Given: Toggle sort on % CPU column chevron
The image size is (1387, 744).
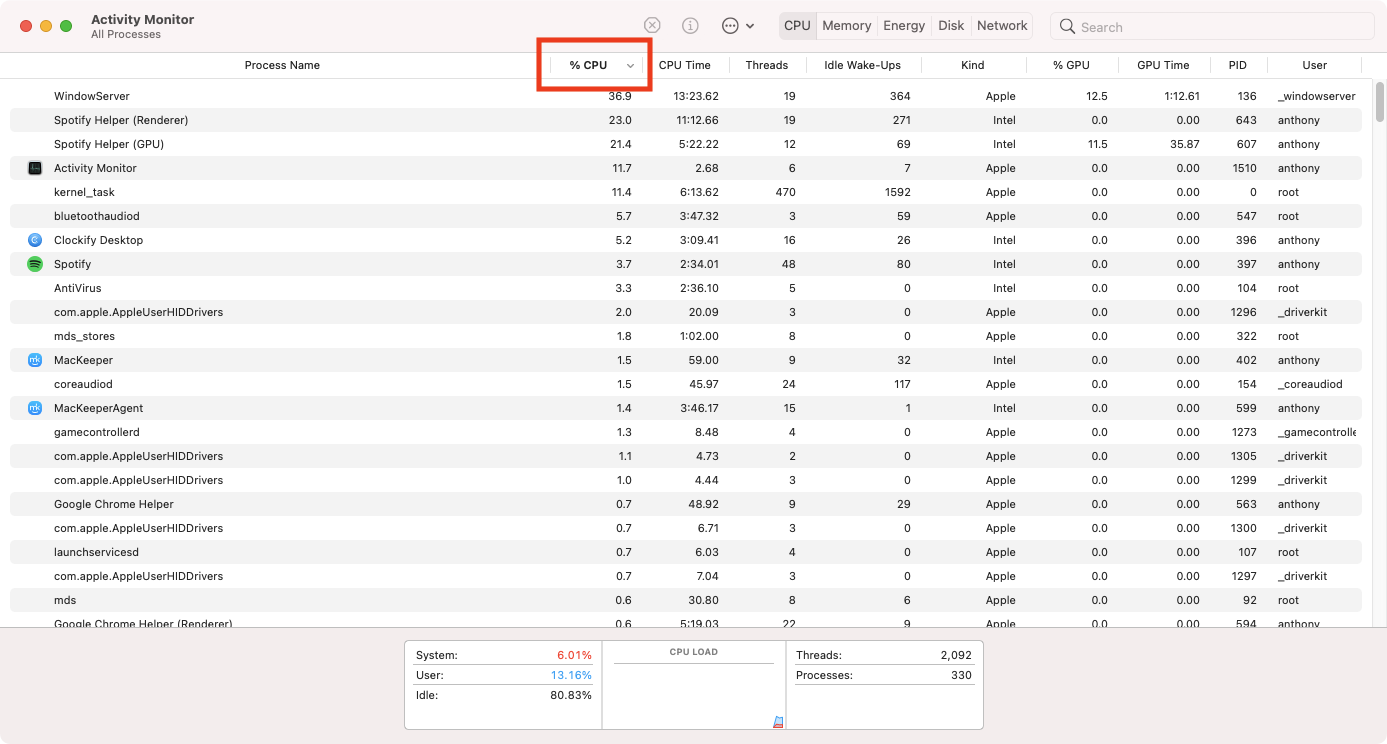Looking at the screenshot, I should pos(630,66).
